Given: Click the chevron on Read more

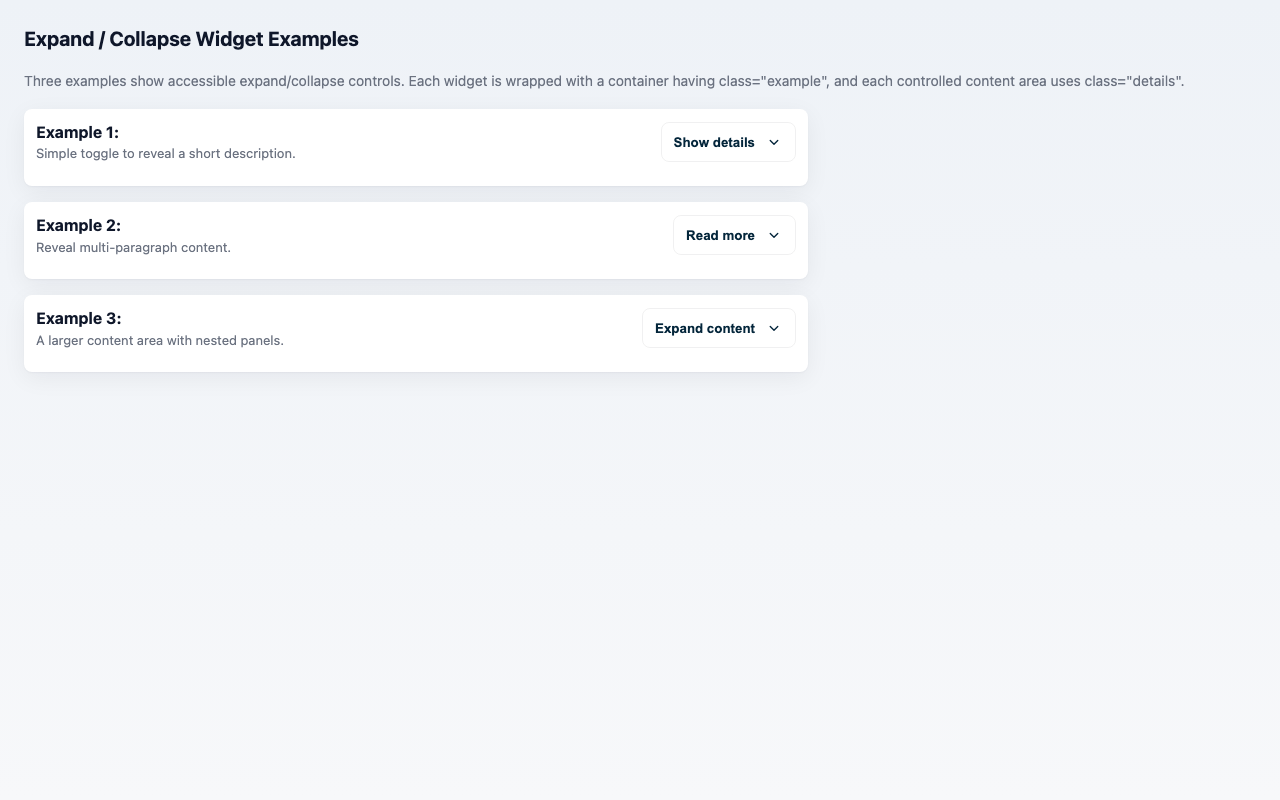Looking at the screenshot, I should pos(773,235).
